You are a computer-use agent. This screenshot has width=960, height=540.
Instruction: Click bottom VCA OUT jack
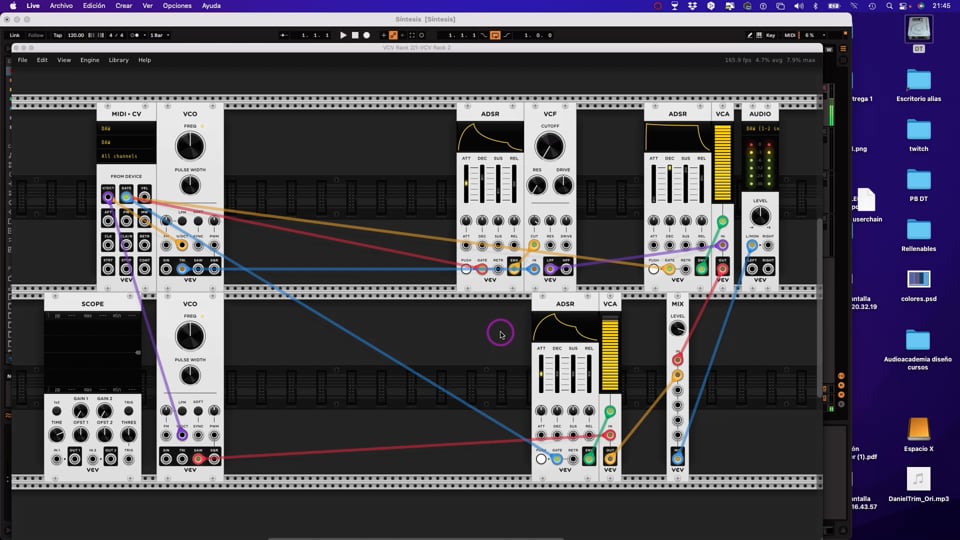610,459
